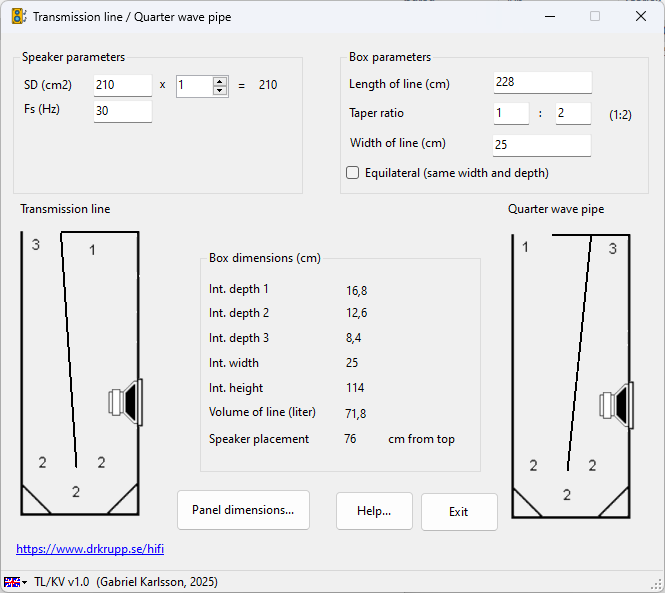
Task: Click the second Taper ratio field
Action: coord(573,113)
